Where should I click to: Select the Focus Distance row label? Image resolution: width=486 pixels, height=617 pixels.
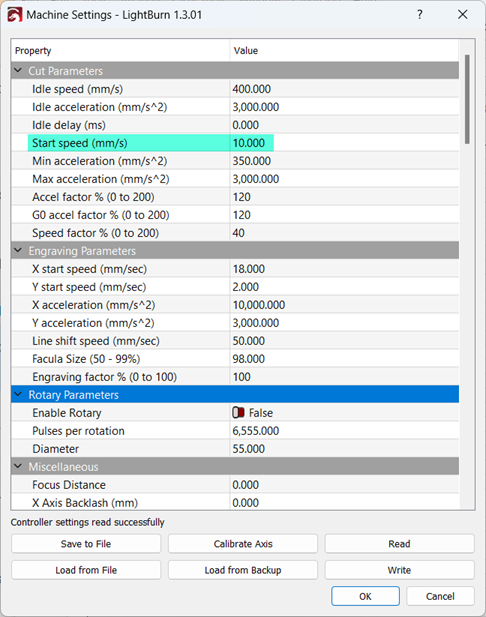pos(69,485)
